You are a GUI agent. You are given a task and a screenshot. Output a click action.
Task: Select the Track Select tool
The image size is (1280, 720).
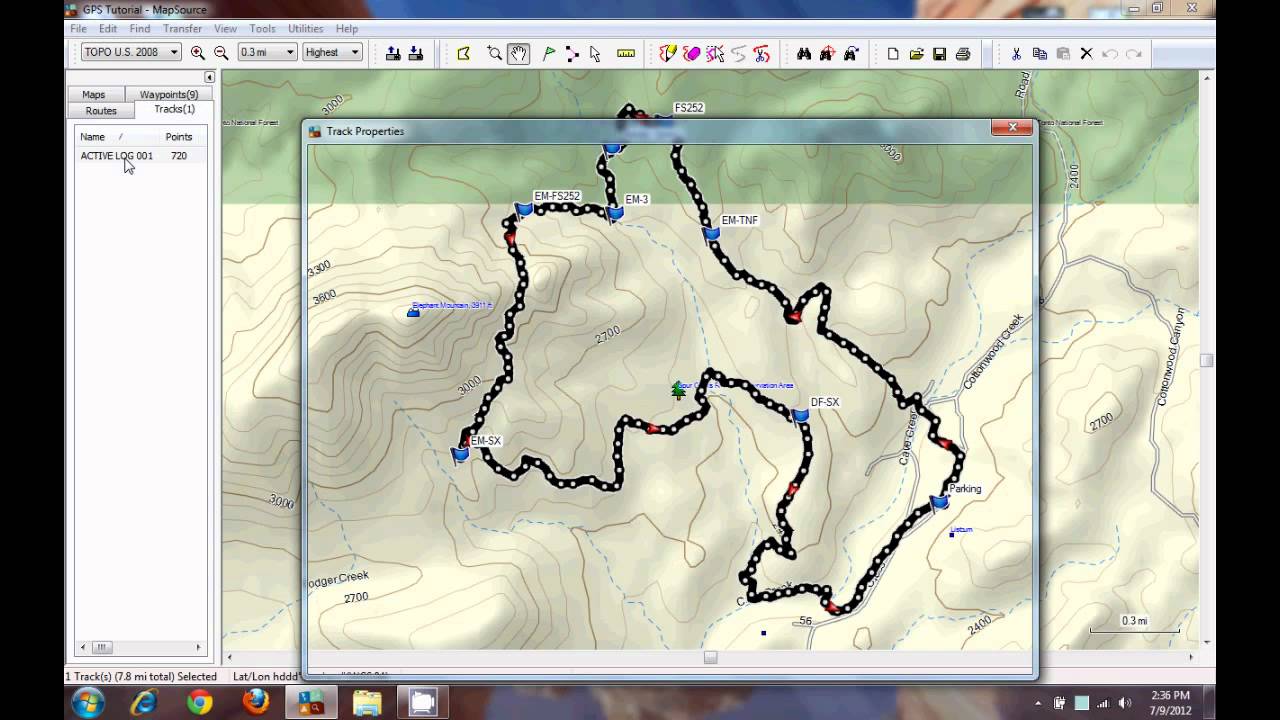coord(715,53)
